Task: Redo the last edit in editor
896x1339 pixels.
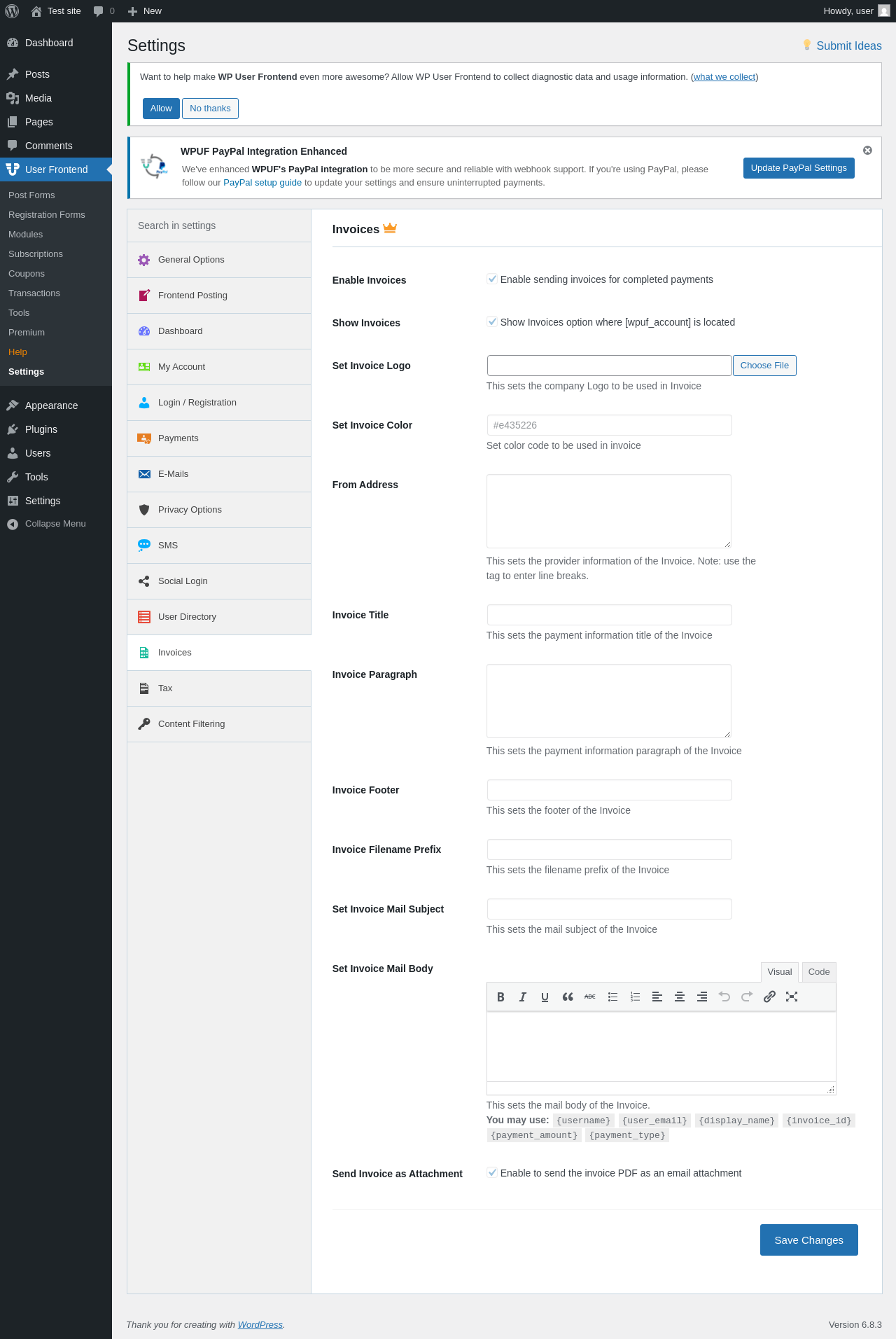Action: [x=747, y=997]
